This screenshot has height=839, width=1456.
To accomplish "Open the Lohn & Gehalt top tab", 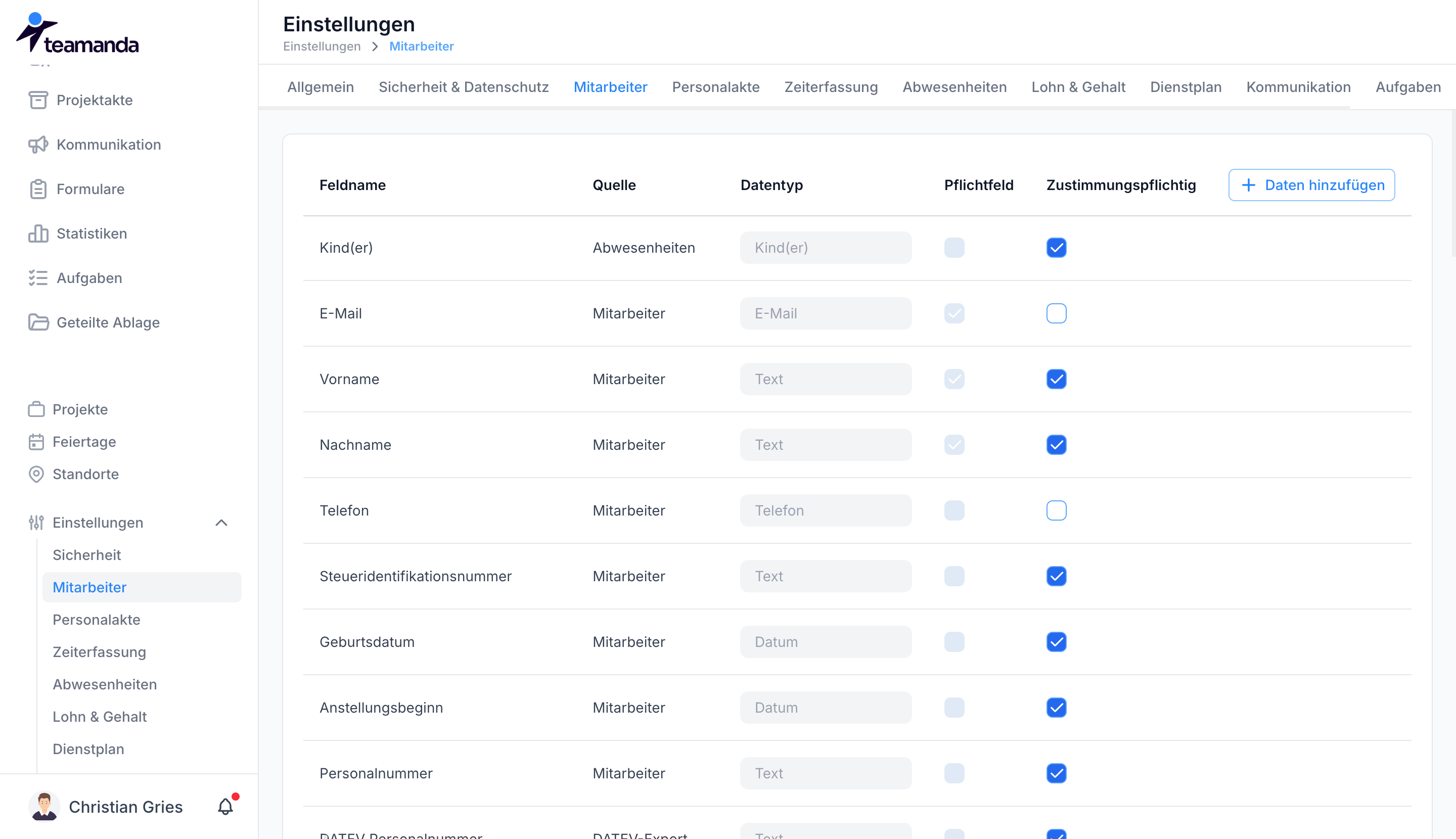I will click(x=1078, y=86).
